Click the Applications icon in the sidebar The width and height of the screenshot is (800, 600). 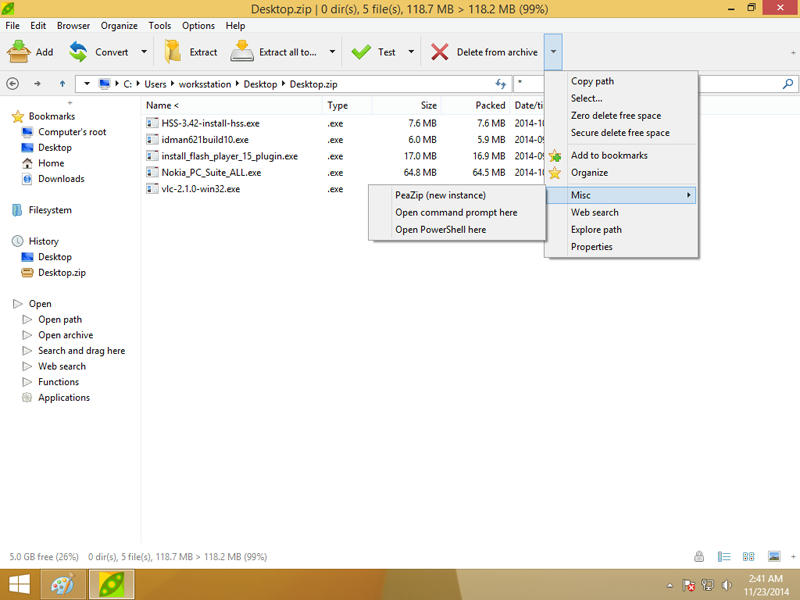[27, 398]
